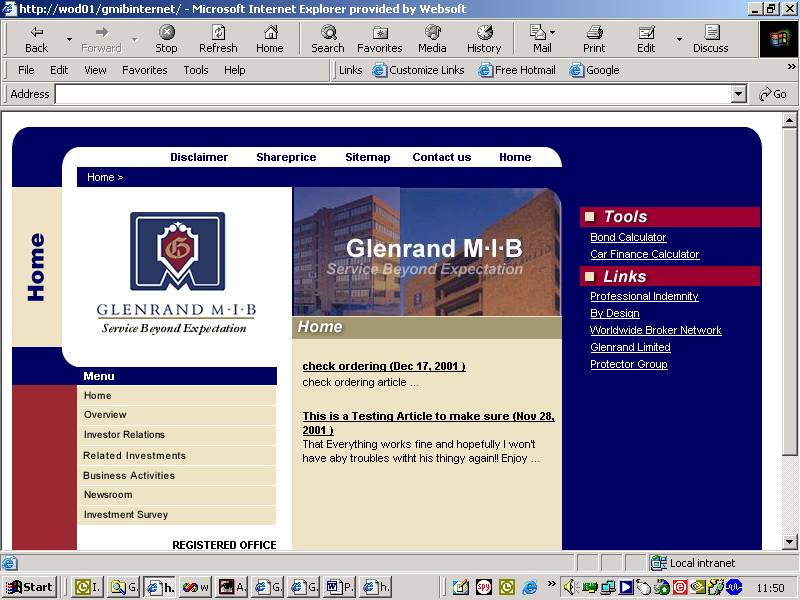Open Free Hotmail link shortcut
800x600 pixels.
point(517,70)
